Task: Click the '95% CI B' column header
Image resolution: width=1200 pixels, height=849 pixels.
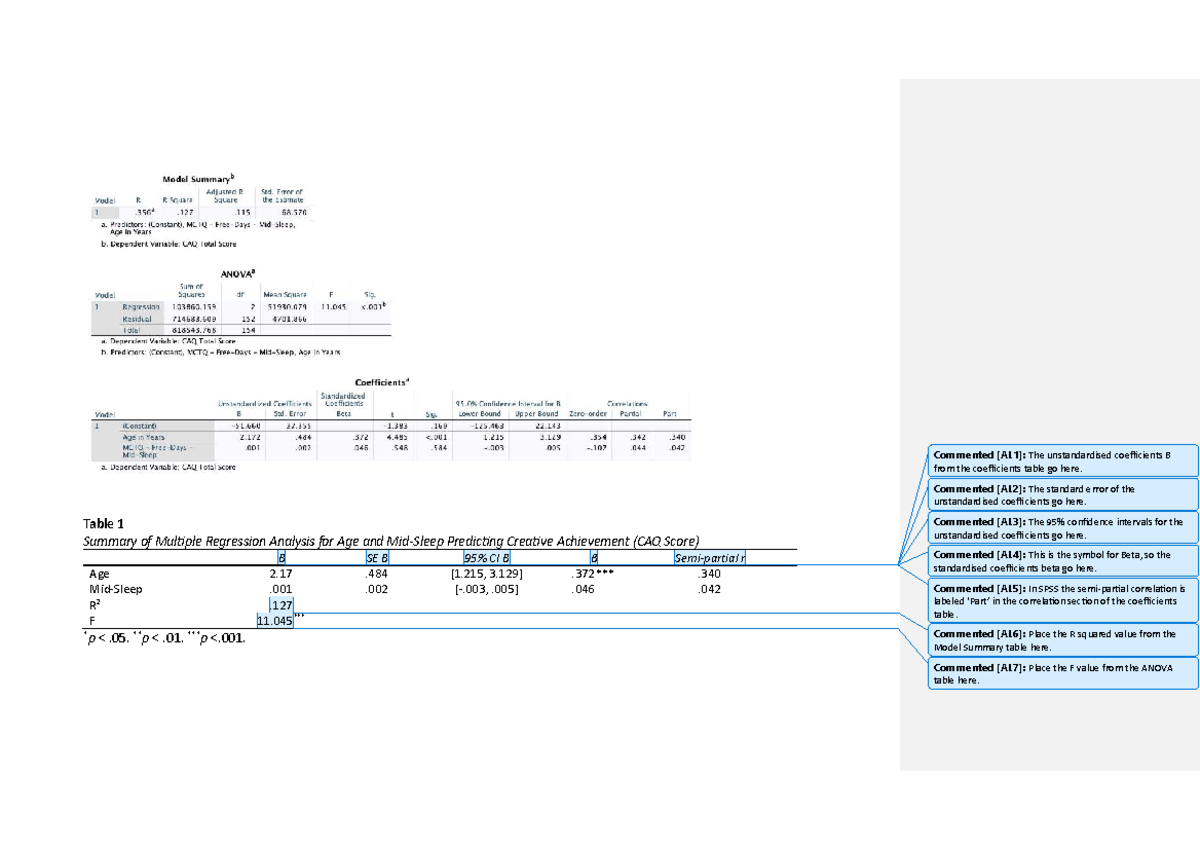Action: click(487, 558)
